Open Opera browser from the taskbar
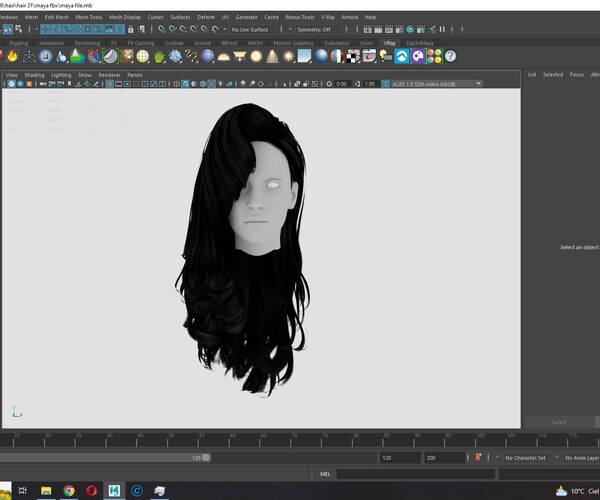 [x=91, y=490]
